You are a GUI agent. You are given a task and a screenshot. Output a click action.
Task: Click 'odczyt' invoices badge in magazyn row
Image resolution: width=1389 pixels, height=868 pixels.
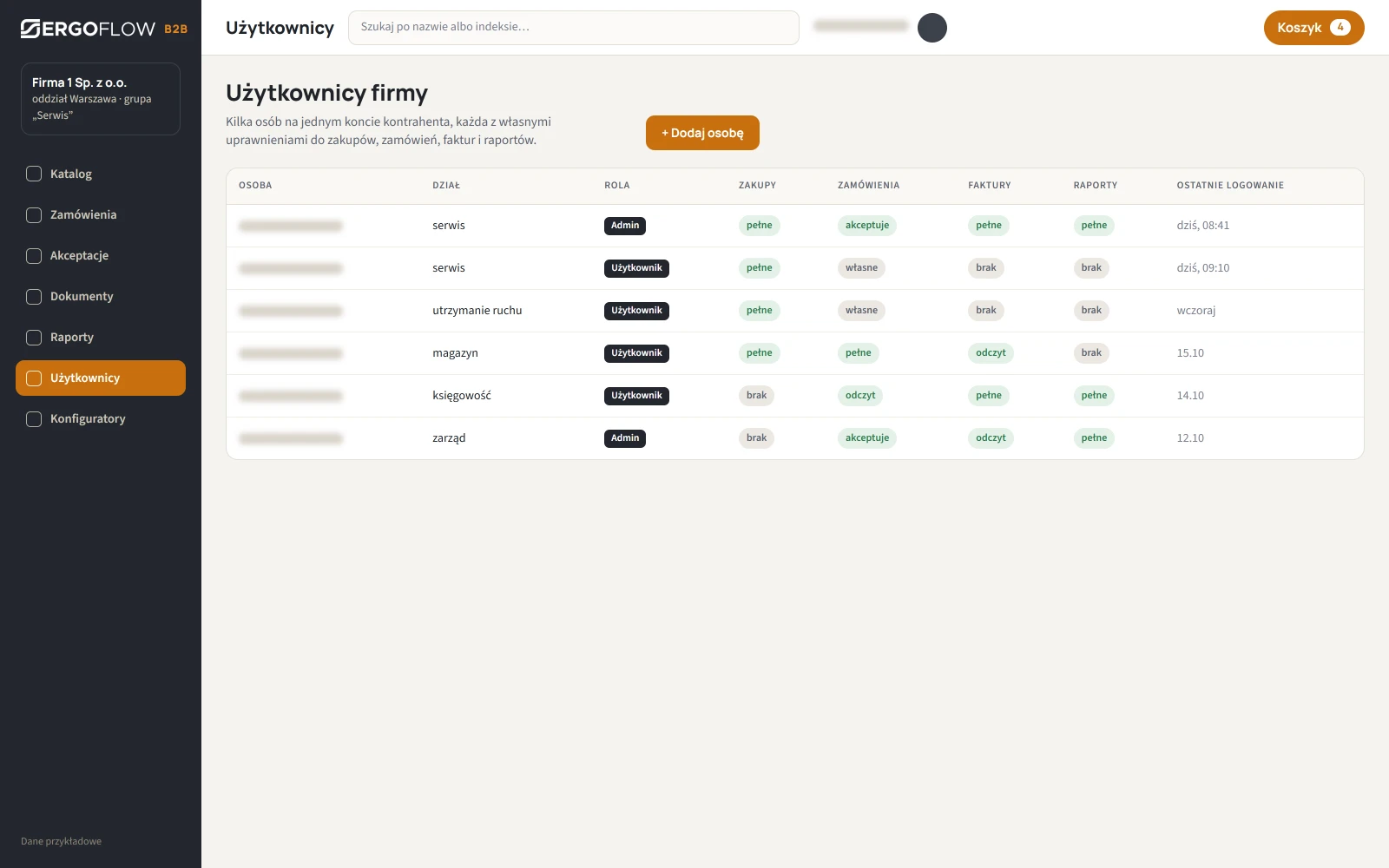pos(991,353)
